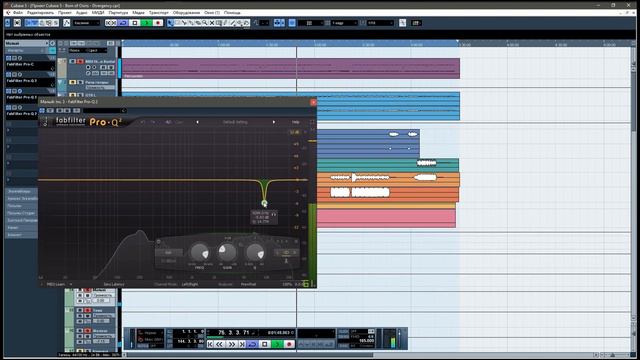Open the grid type dropdown
Image resolution: width=640 pixels, height=360 pixels.
pos(343,23)
